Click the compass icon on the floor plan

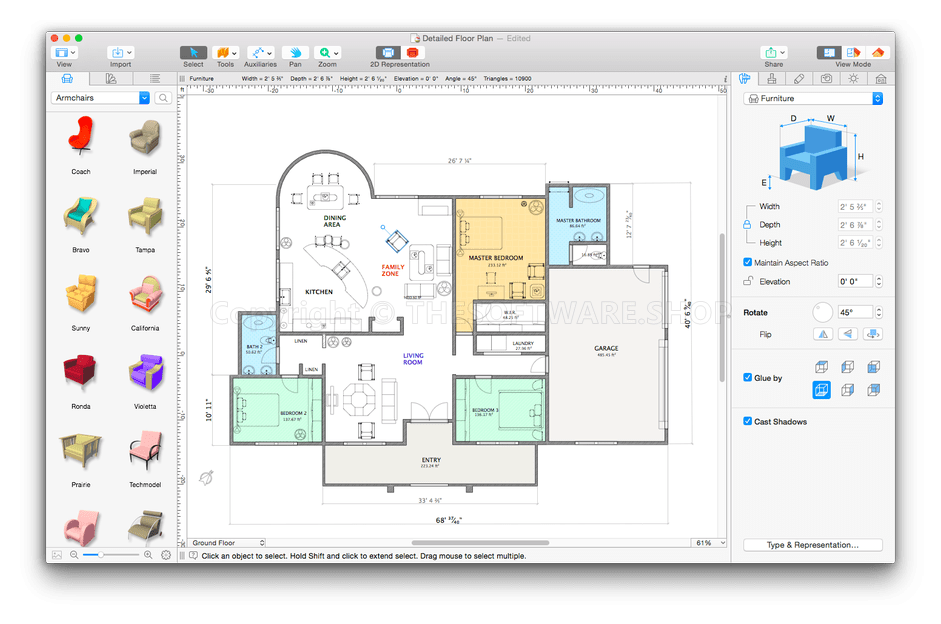pos(206,478)
